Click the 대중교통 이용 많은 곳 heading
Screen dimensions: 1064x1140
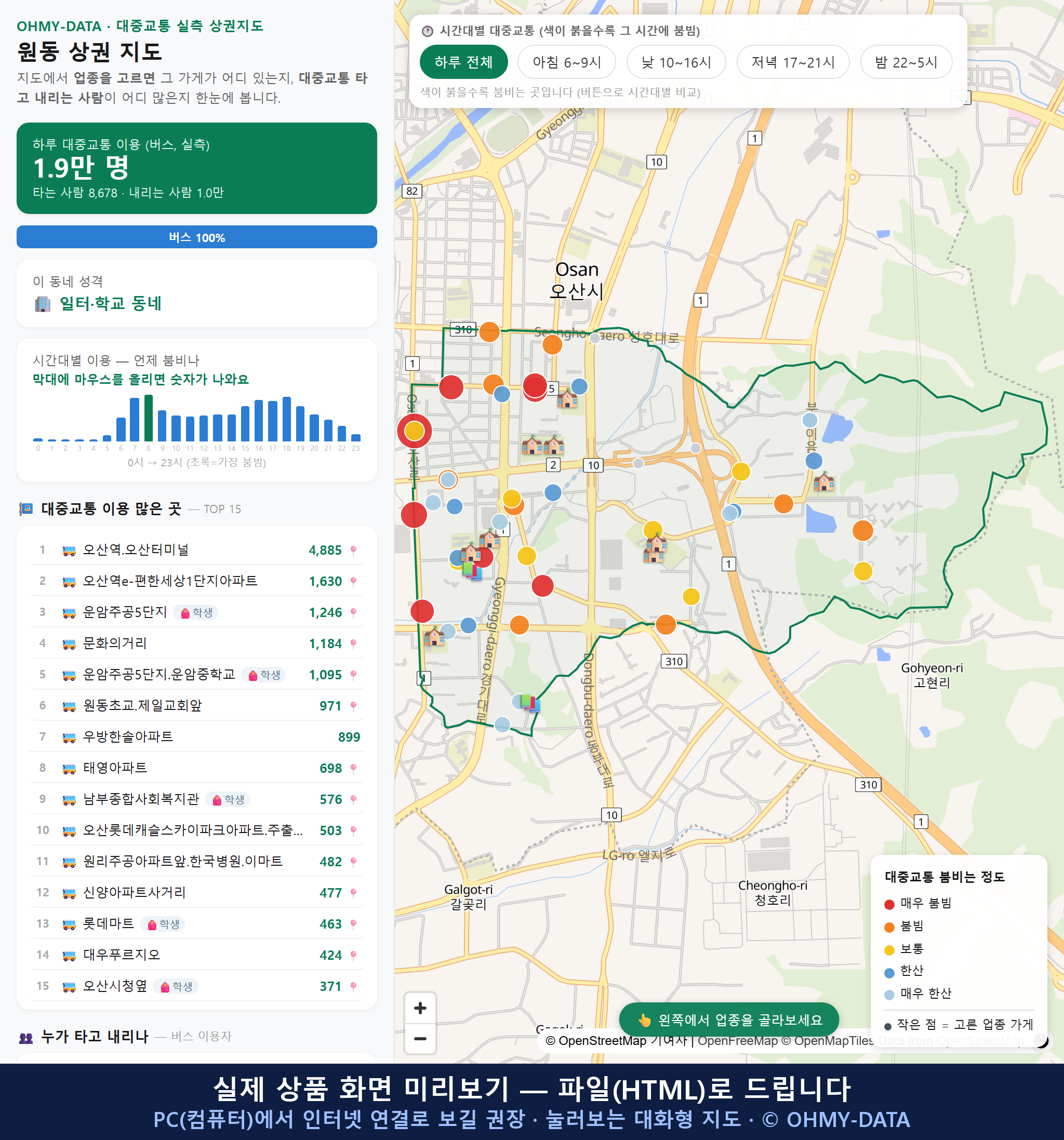coord(111,508)
